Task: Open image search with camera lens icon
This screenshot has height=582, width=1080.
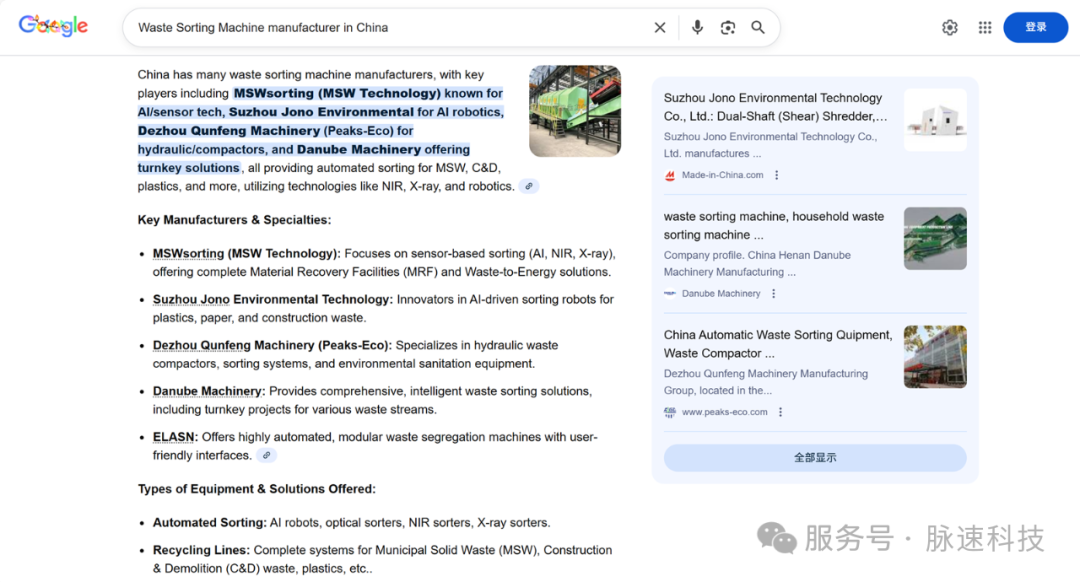Action: (x=727, y=28)
